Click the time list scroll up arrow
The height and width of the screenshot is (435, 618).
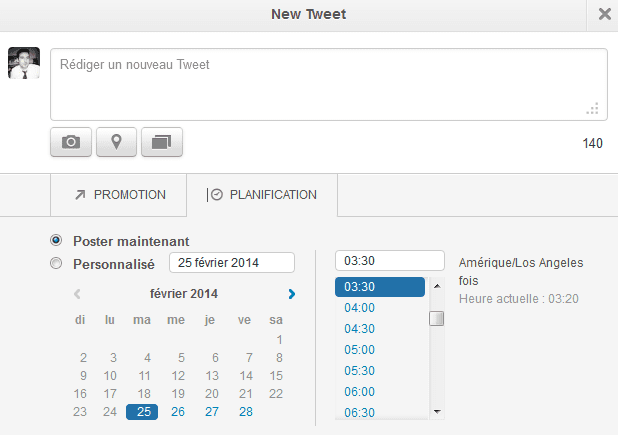pyautogui.click(x=437, y=286)
